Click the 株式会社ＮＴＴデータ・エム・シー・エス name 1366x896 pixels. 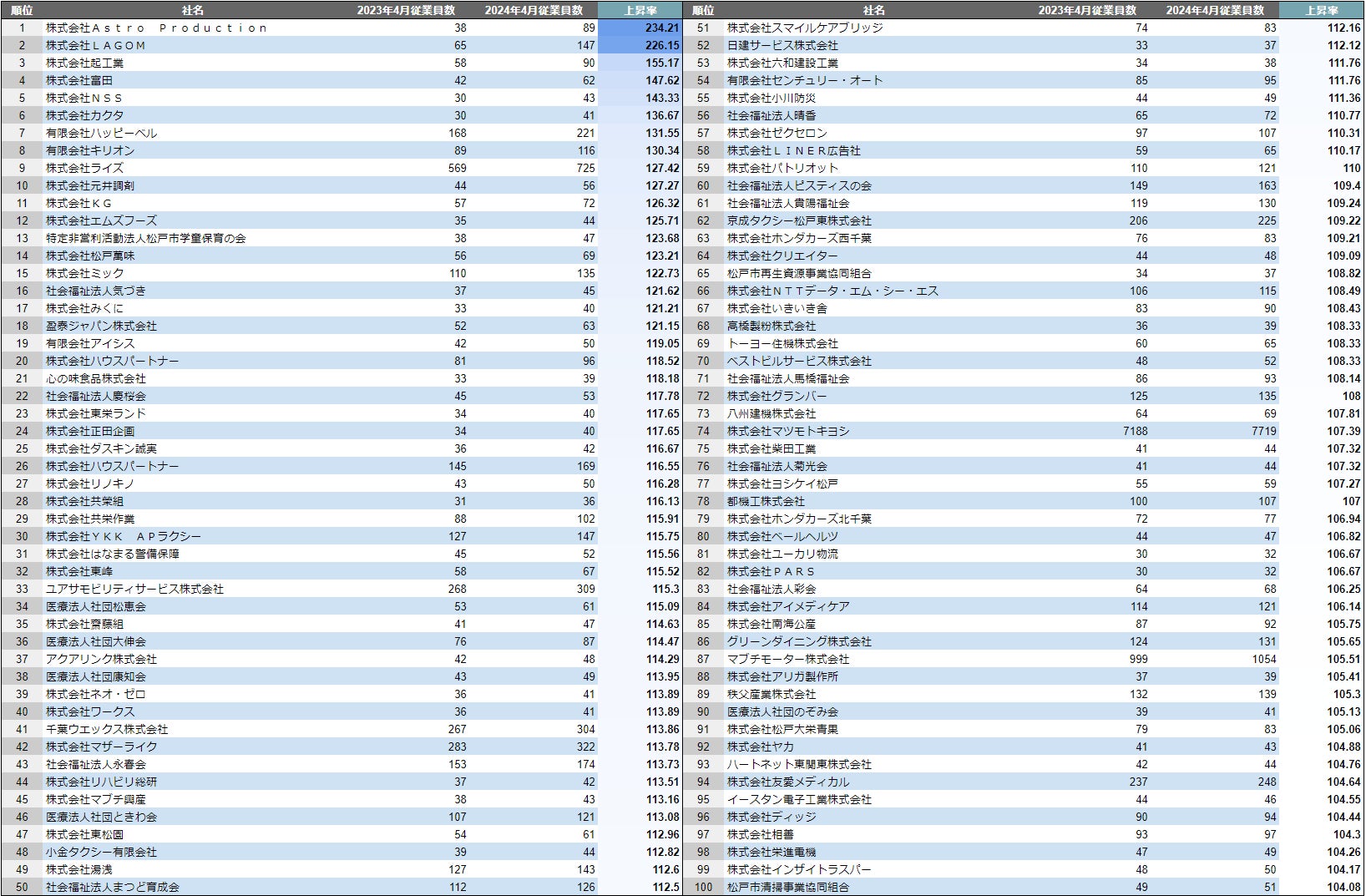tap(832, 291)
